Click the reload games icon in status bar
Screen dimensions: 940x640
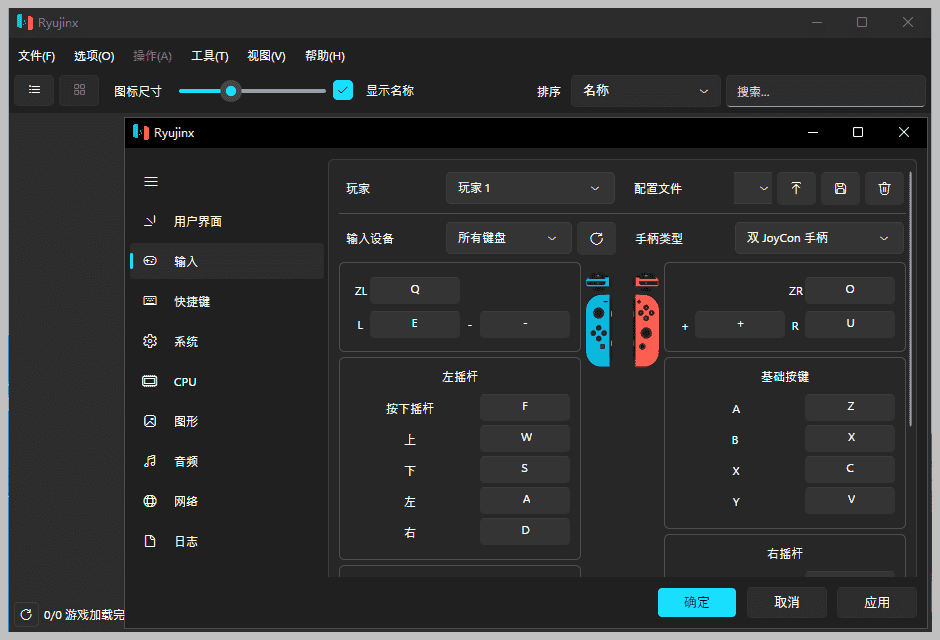point(26,615)
